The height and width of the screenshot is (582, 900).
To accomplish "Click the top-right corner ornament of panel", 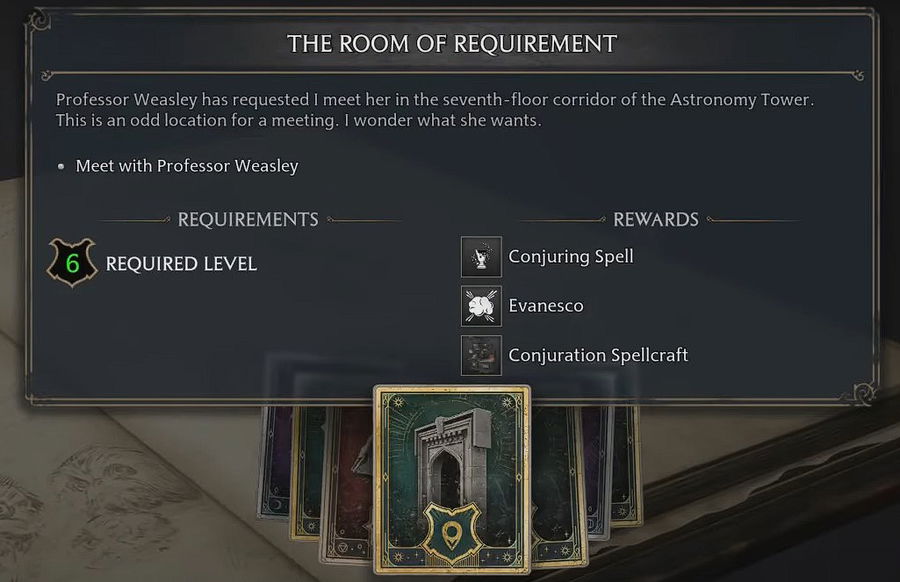I will [862, 22].
